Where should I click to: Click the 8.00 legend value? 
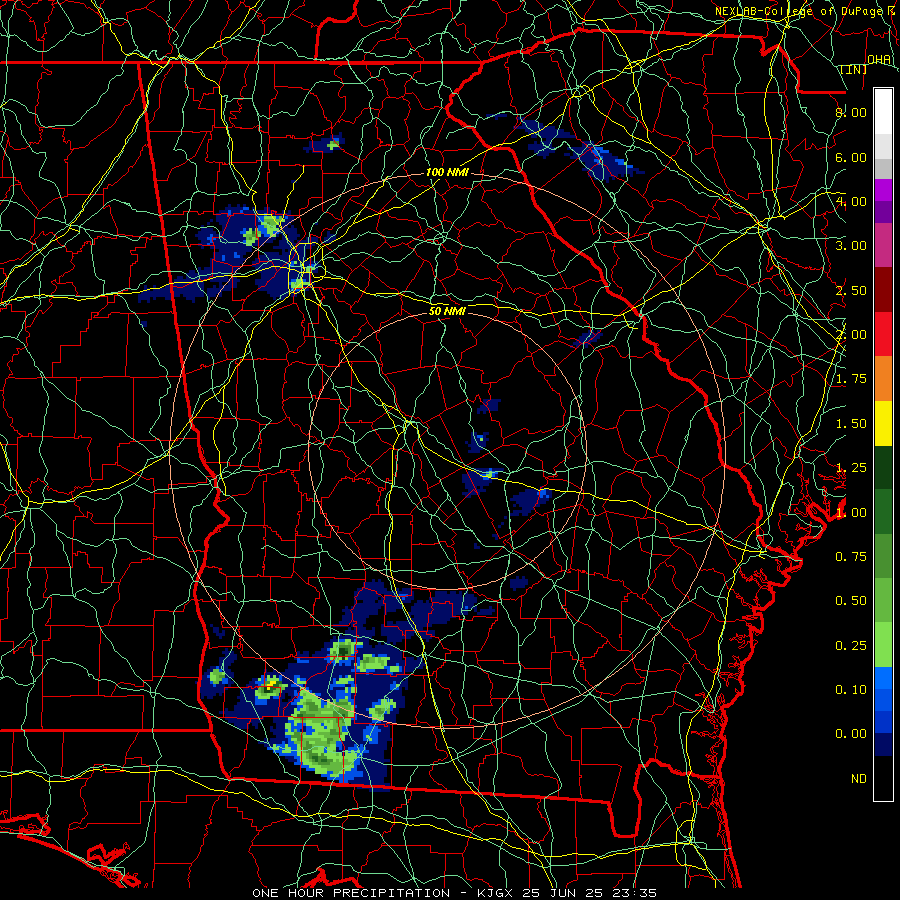point(851,112)
